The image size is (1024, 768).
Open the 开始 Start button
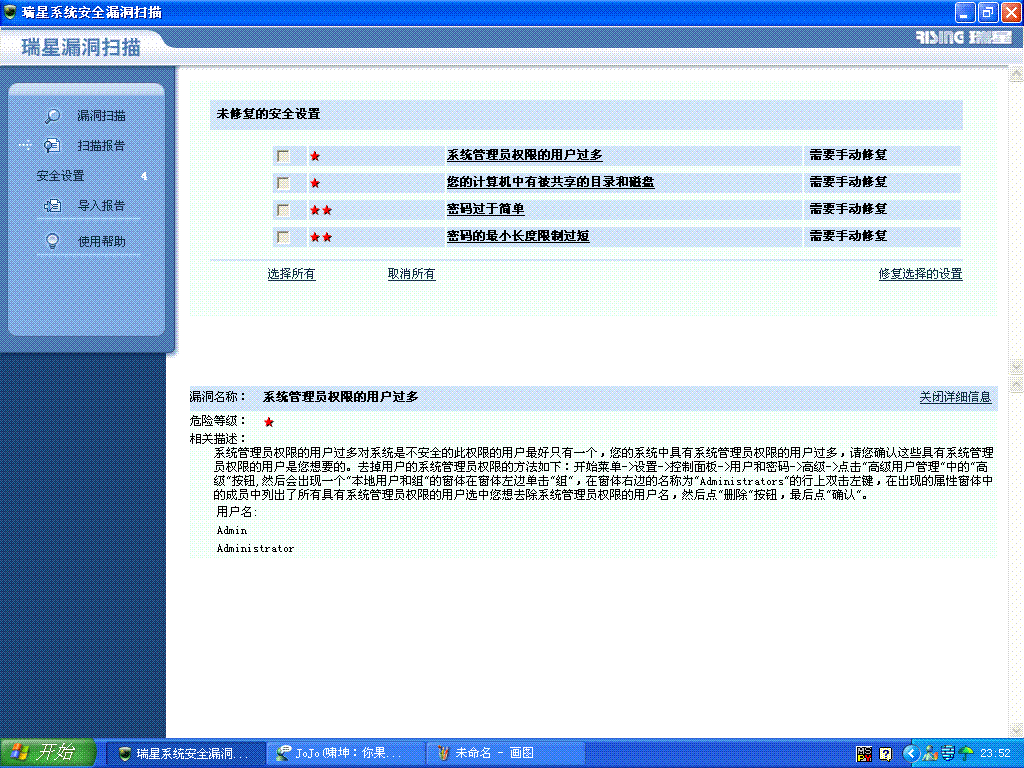click(x=48, y=752)
